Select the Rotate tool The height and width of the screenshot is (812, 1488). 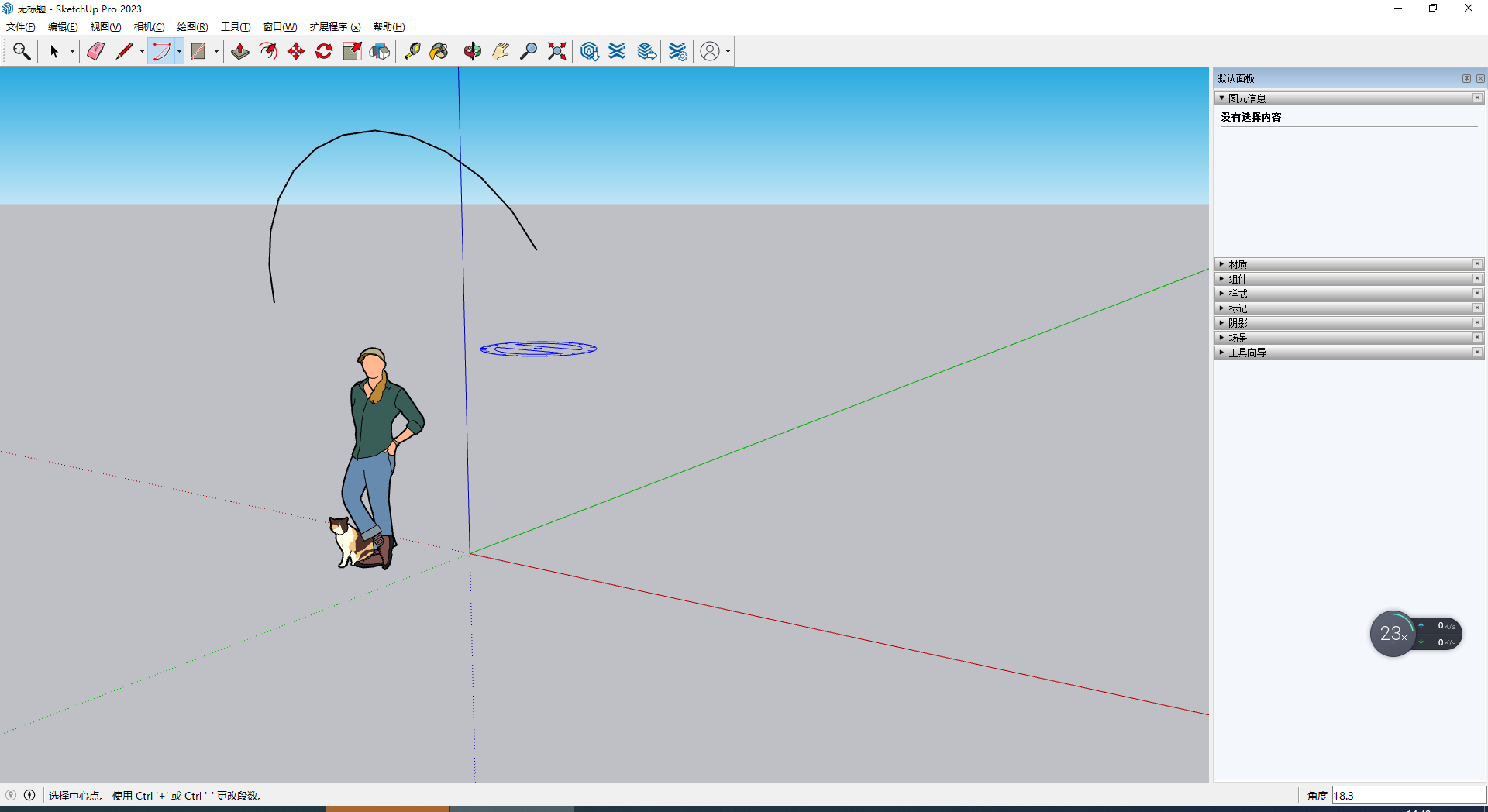click(x=324, y=51)
